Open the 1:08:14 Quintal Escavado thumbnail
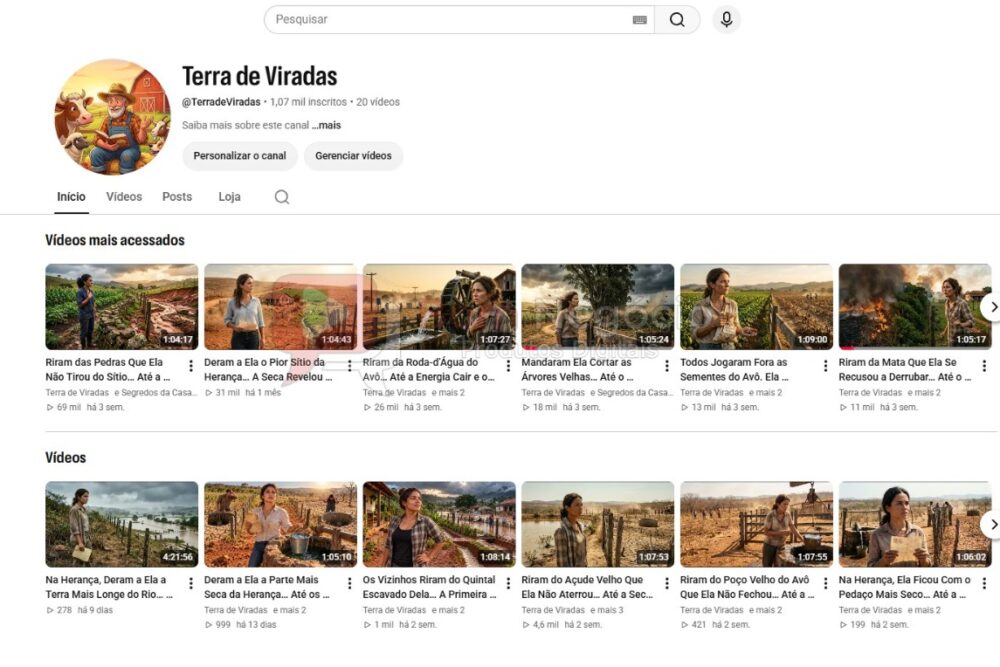 (x=439, y=524)
